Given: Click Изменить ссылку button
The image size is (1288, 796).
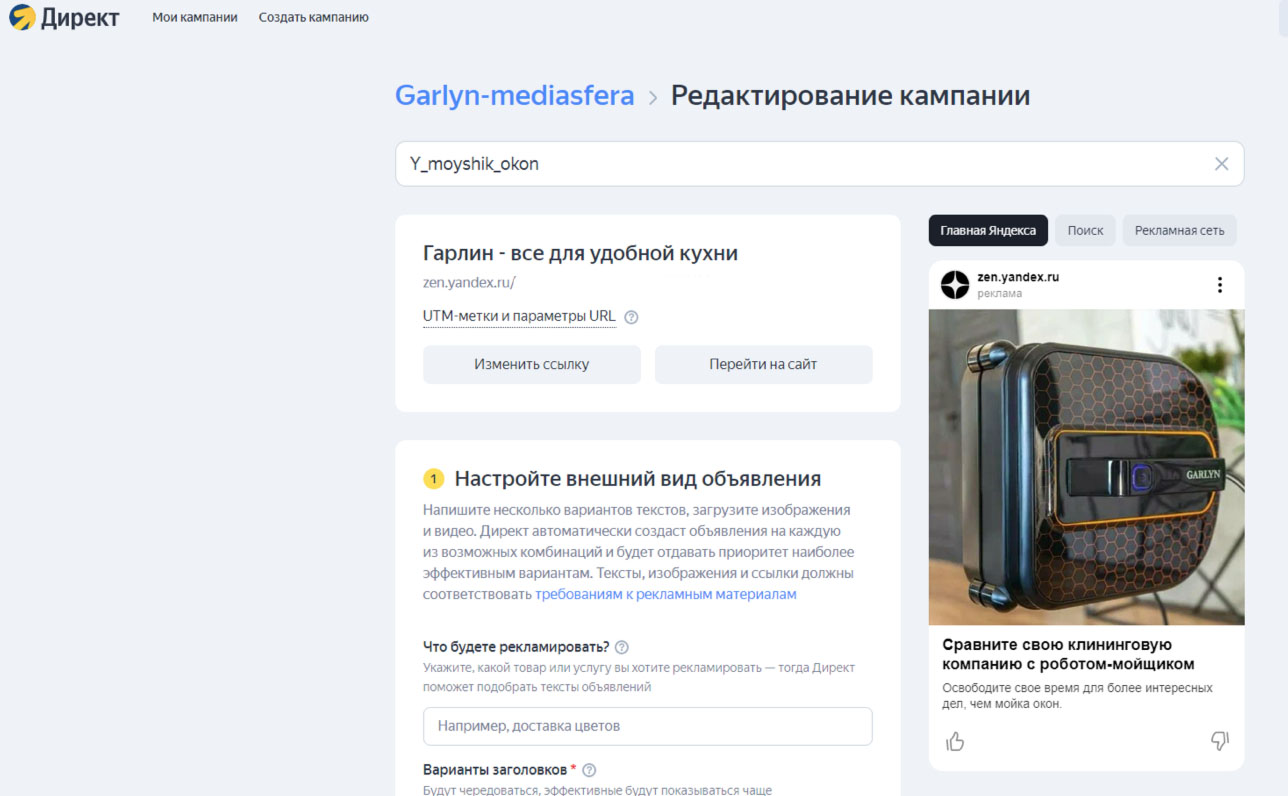Looking at the screenshot, I should 532,365.
